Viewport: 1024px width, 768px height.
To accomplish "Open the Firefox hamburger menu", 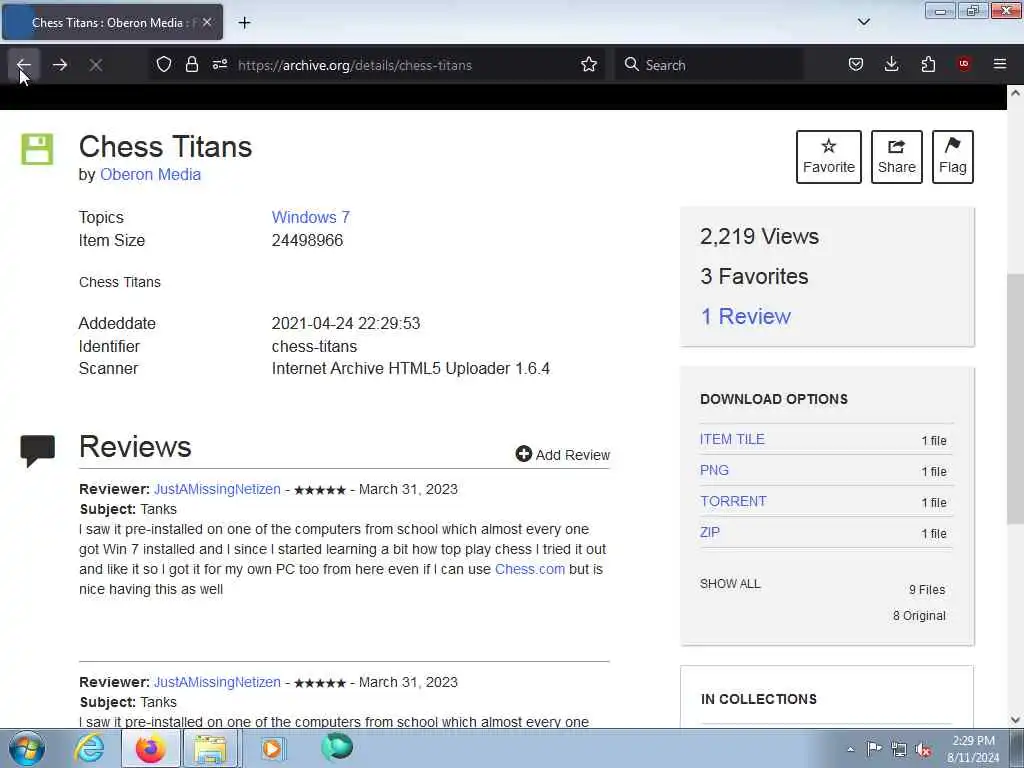I will 1000,64.
